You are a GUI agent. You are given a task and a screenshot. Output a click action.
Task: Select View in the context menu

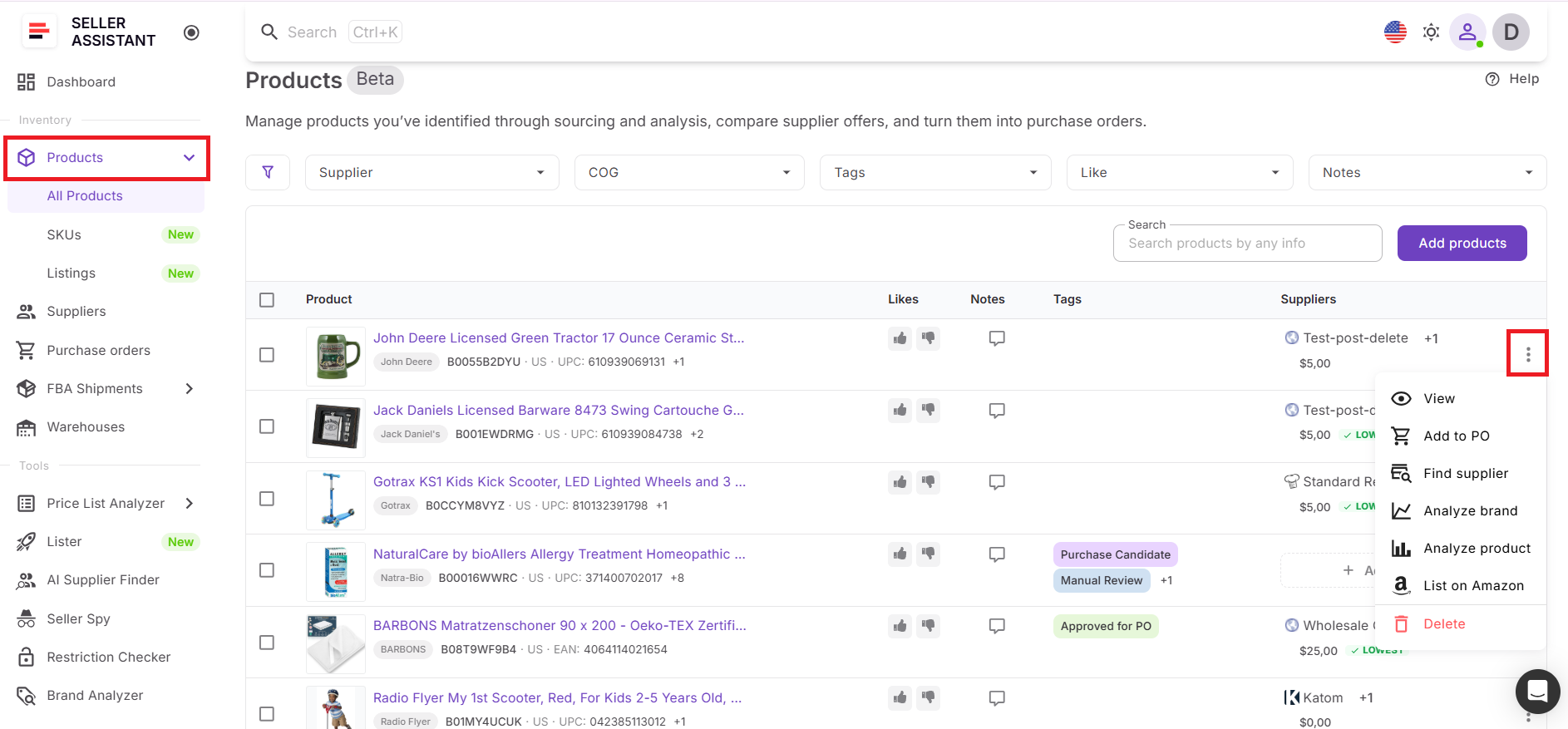tap(1461, 398)
